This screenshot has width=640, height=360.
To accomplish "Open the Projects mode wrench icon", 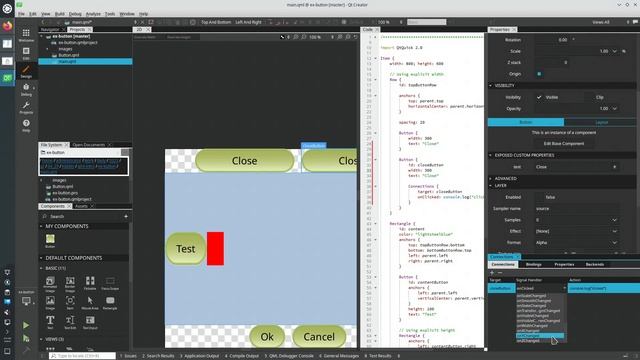I will tap(26, 107).
